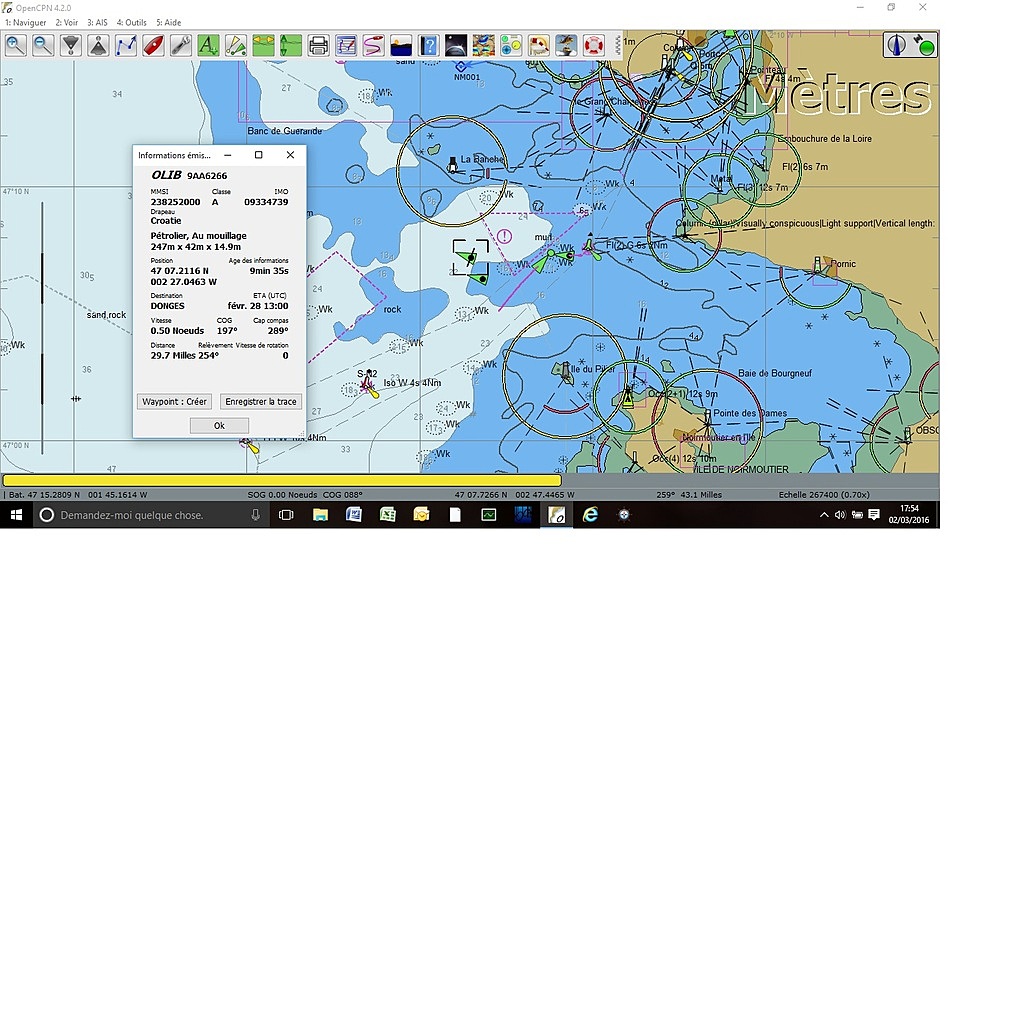Shift to larger scale chart (down-arrow icon)

(x=71, y=45)
